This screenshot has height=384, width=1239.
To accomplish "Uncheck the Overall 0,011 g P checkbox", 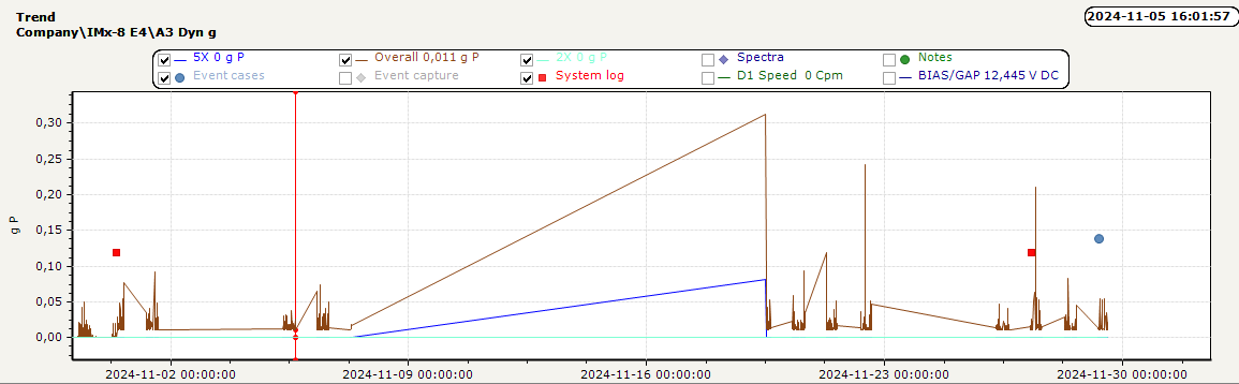I will (346, 59).
